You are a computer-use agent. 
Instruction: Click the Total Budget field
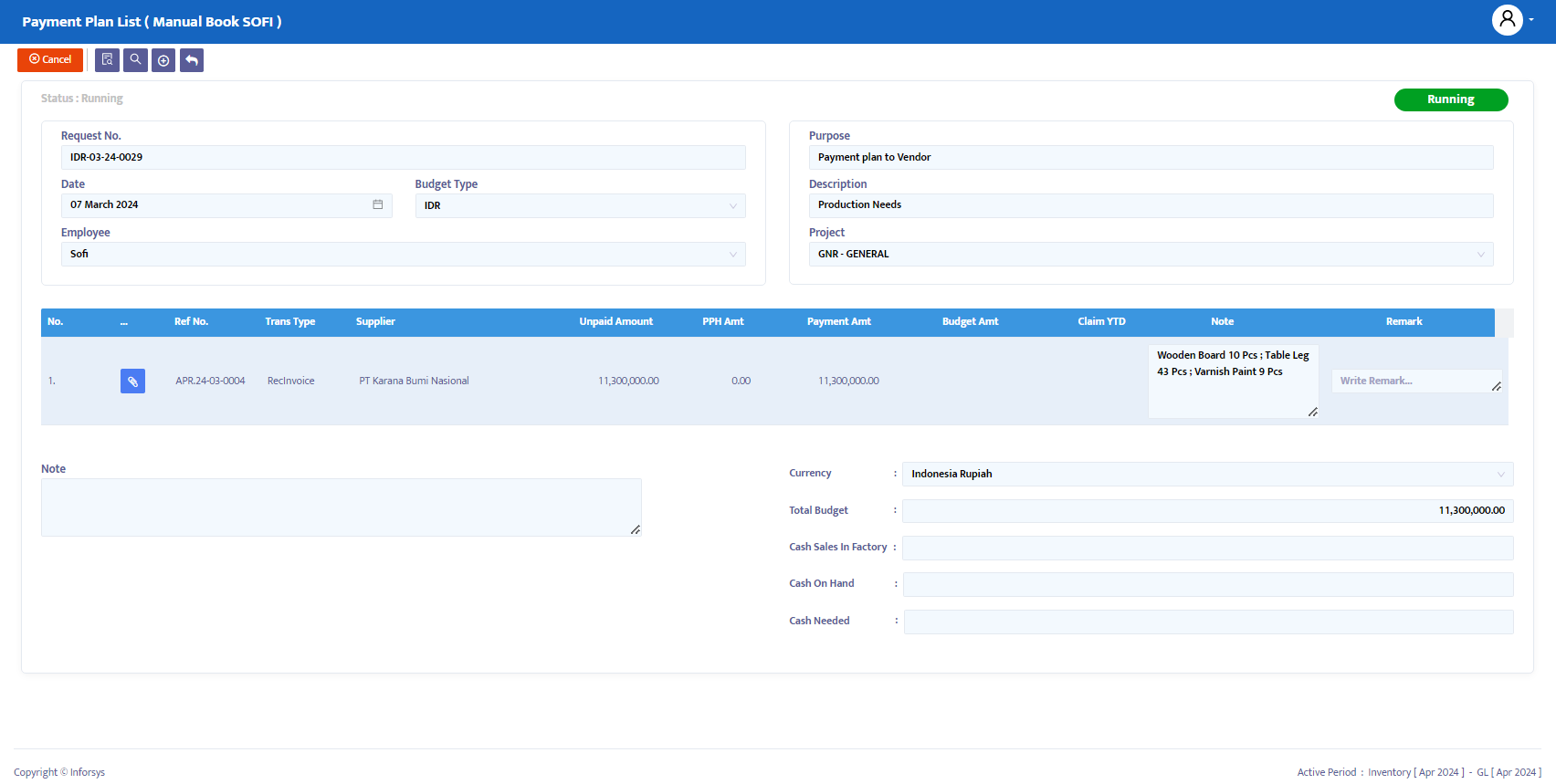pos(1207,511)
